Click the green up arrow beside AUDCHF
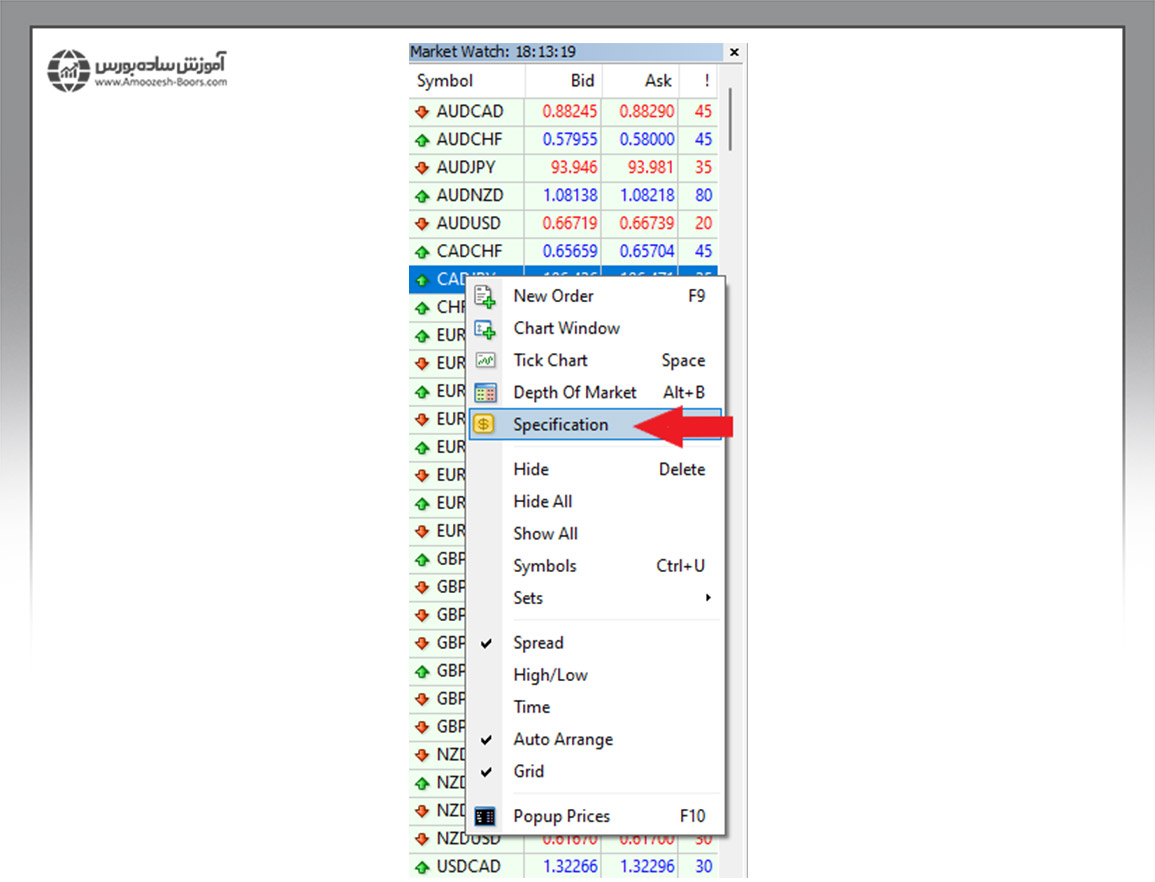Image resolution: width=1155 pixels, height=882 pixels. [x=422, y=140]
